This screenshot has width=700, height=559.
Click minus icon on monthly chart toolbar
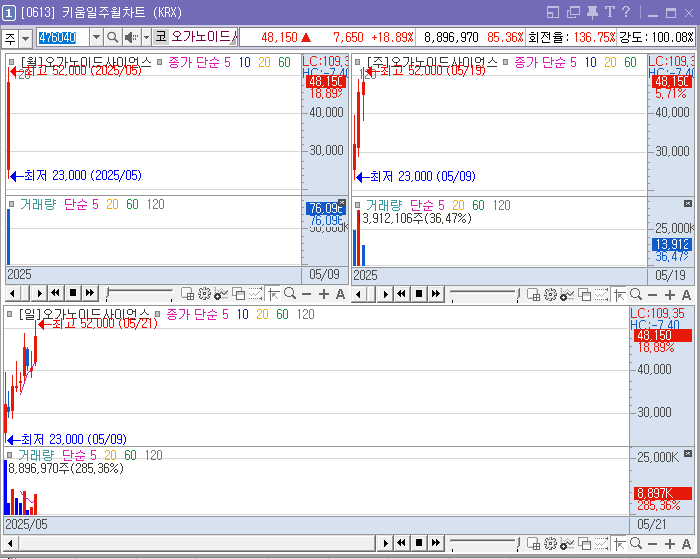306,294
